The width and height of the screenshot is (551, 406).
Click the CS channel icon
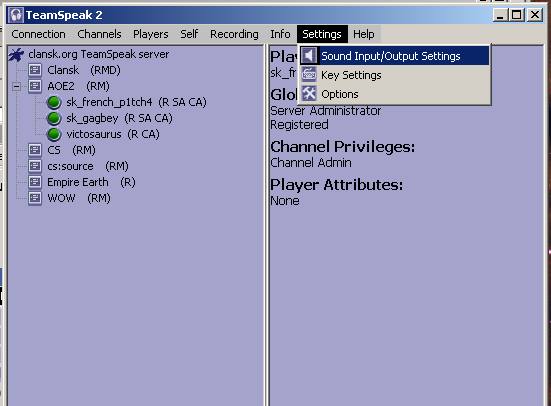pyautogui.click(x=35, y=150)
